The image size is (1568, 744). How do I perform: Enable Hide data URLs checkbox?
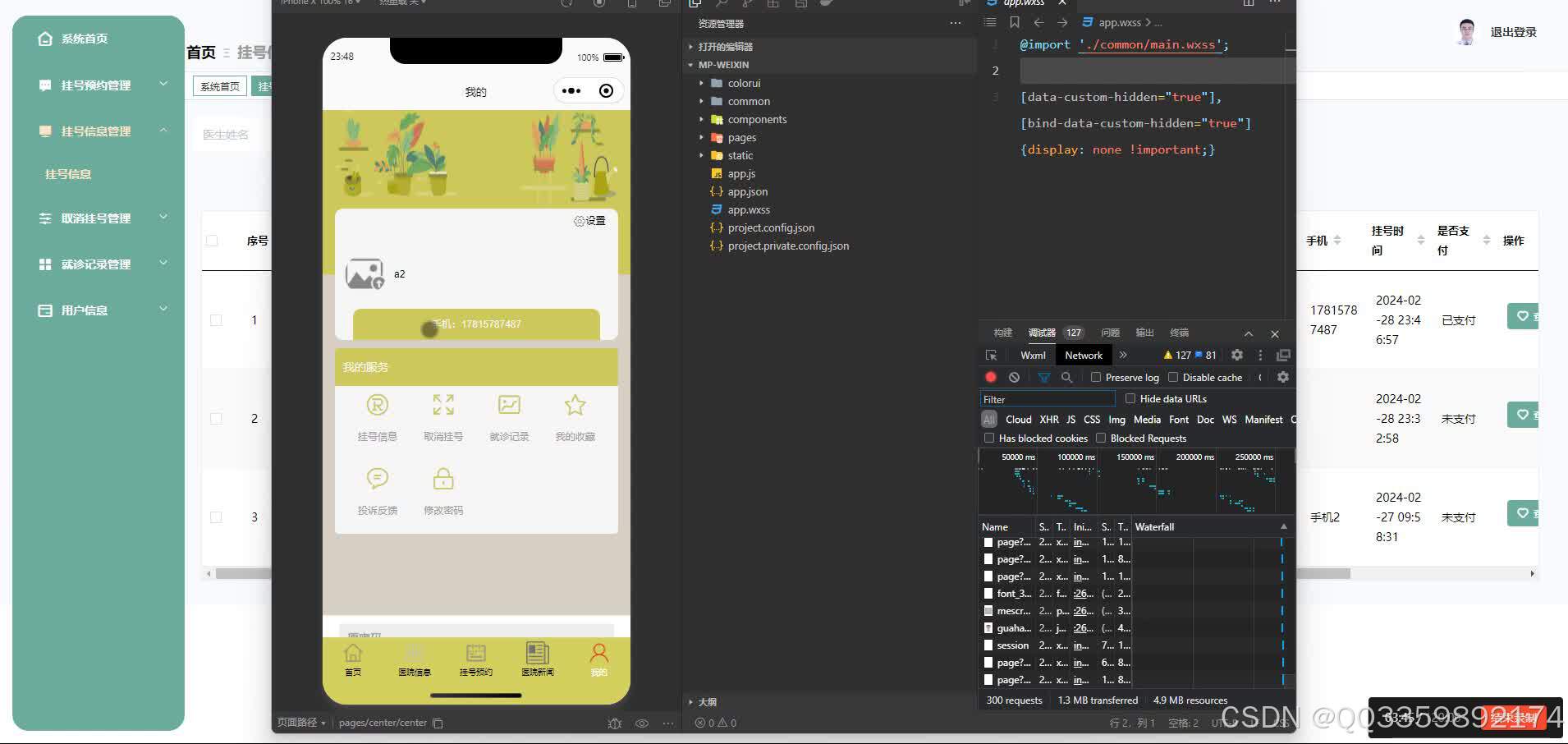1130,398
